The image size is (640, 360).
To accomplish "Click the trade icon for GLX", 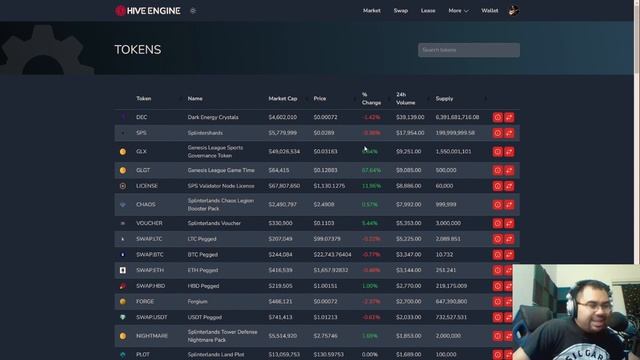I will click(509, 152).
